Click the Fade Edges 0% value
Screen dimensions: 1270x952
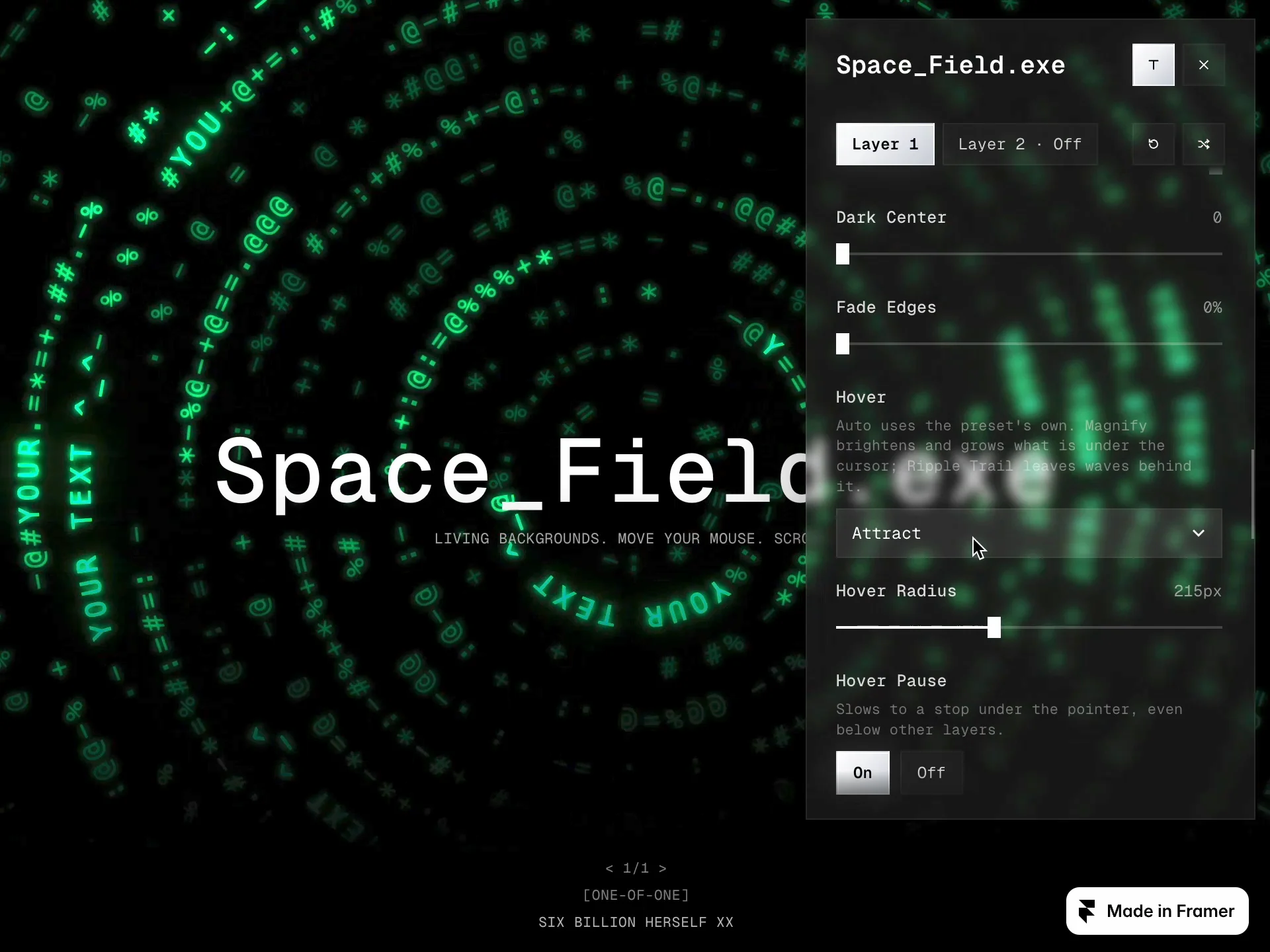(1212, 307)
